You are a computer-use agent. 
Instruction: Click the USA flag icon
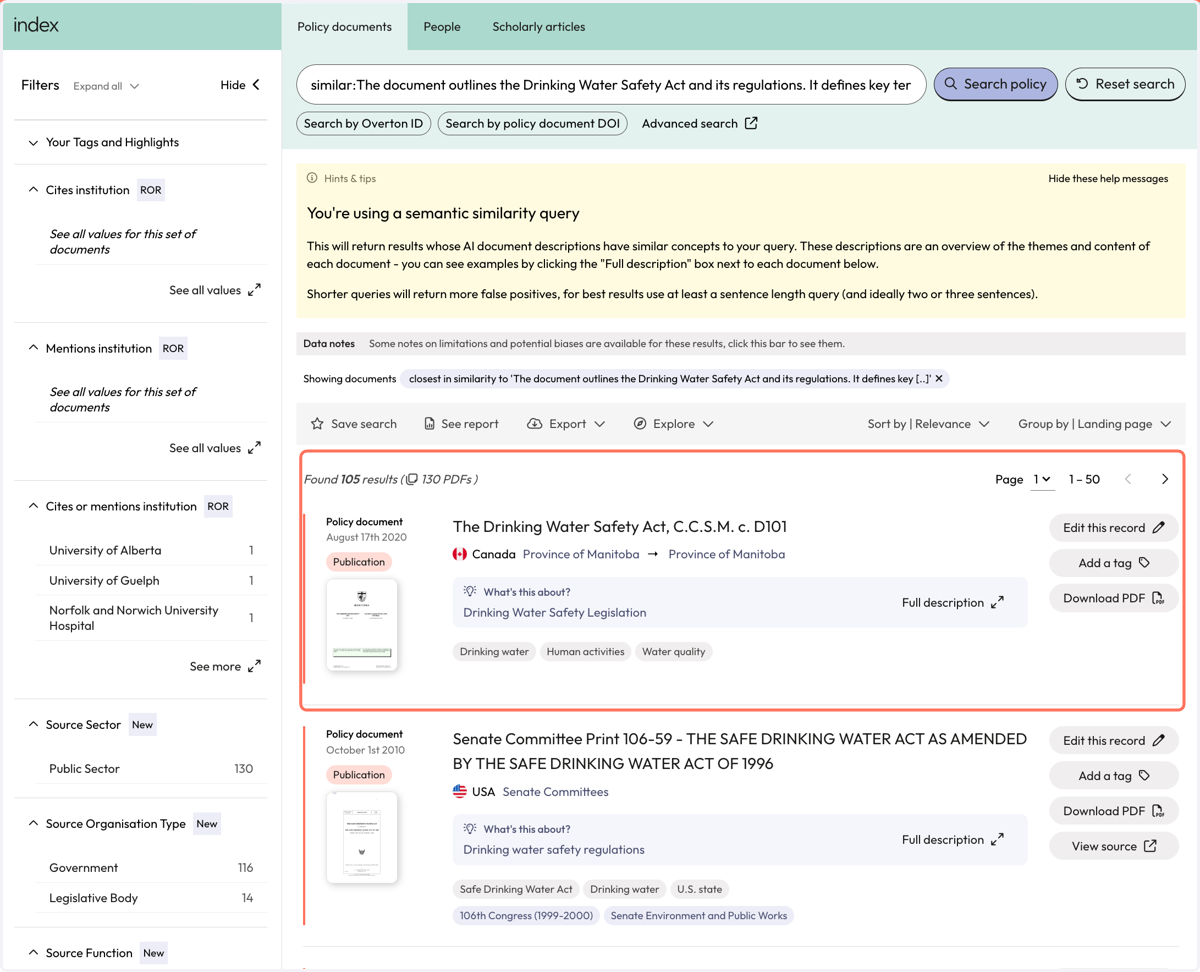pos(460,791)
